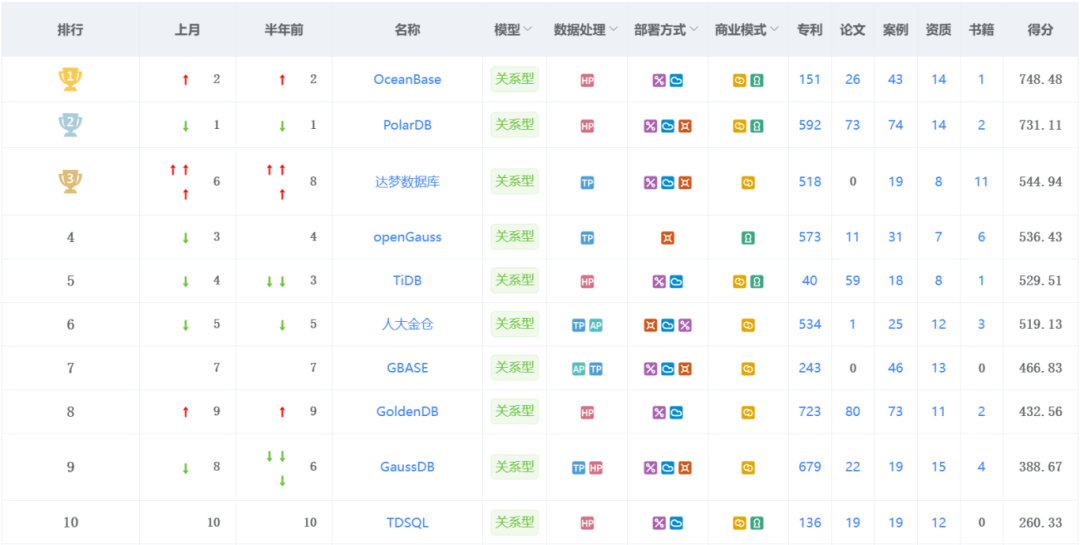Click the orange deployment icon in the 达梦数据库 row
This screenshot has width=1080, height=545.
[685, 182]
